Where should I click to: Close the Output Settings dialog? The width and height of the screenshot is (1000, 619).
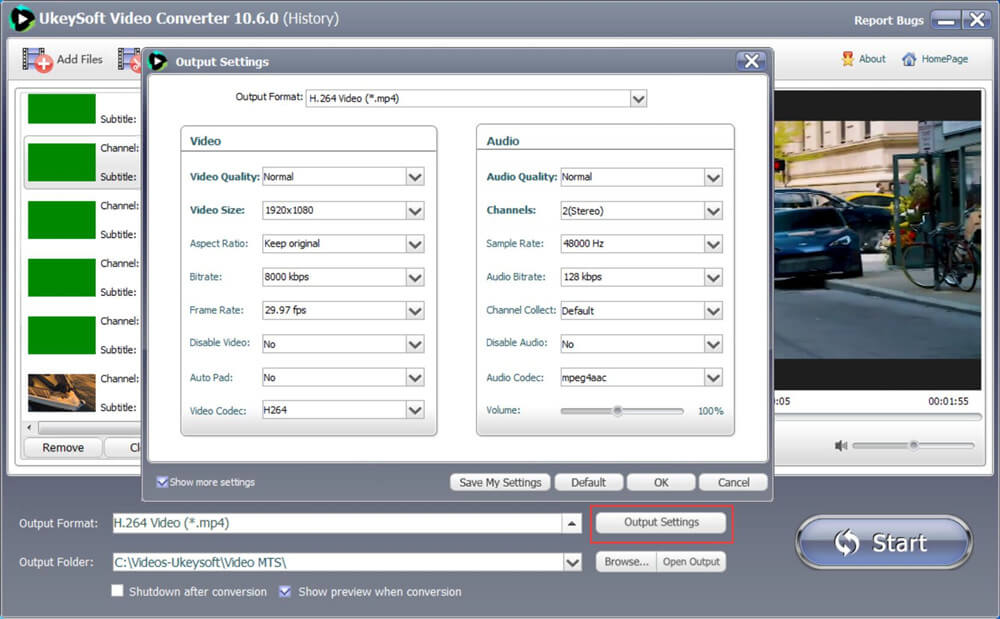(x=751, y=61)
